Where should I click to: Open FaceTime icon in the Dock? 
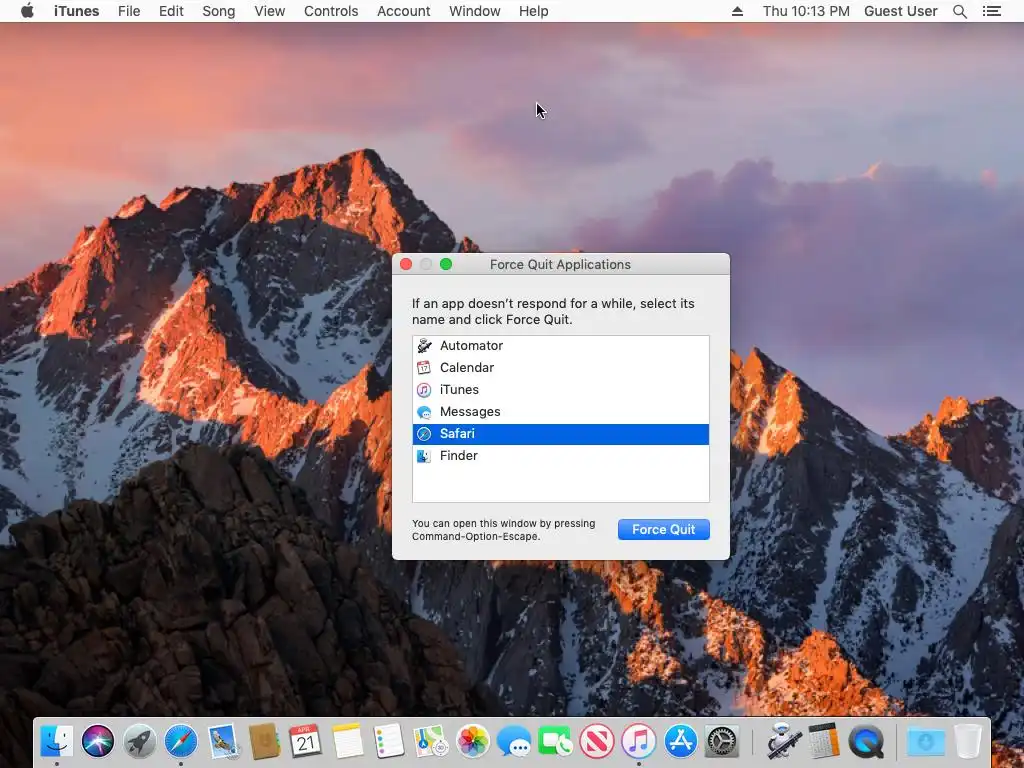click(556, 741)
